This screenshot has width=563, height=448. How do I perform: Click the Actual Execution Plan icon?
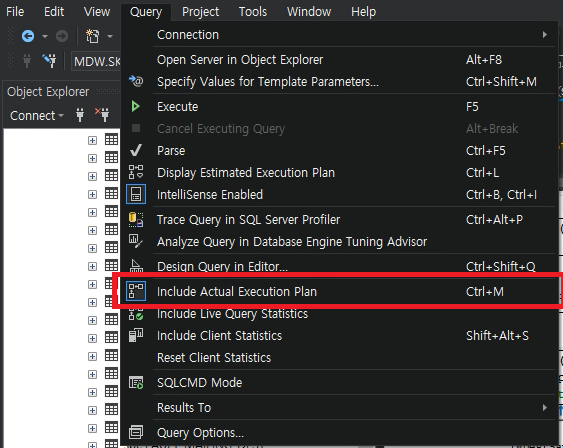[x=136, y=291]
